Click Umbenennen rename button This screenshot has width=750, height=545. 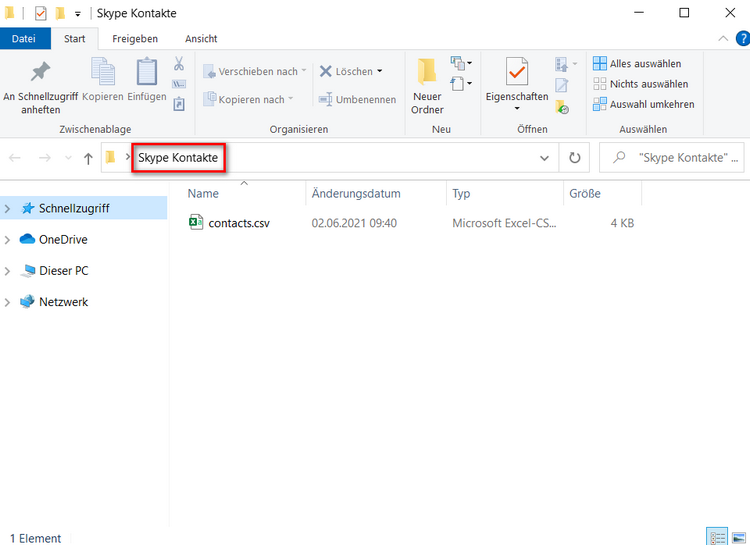pos(357,99)
